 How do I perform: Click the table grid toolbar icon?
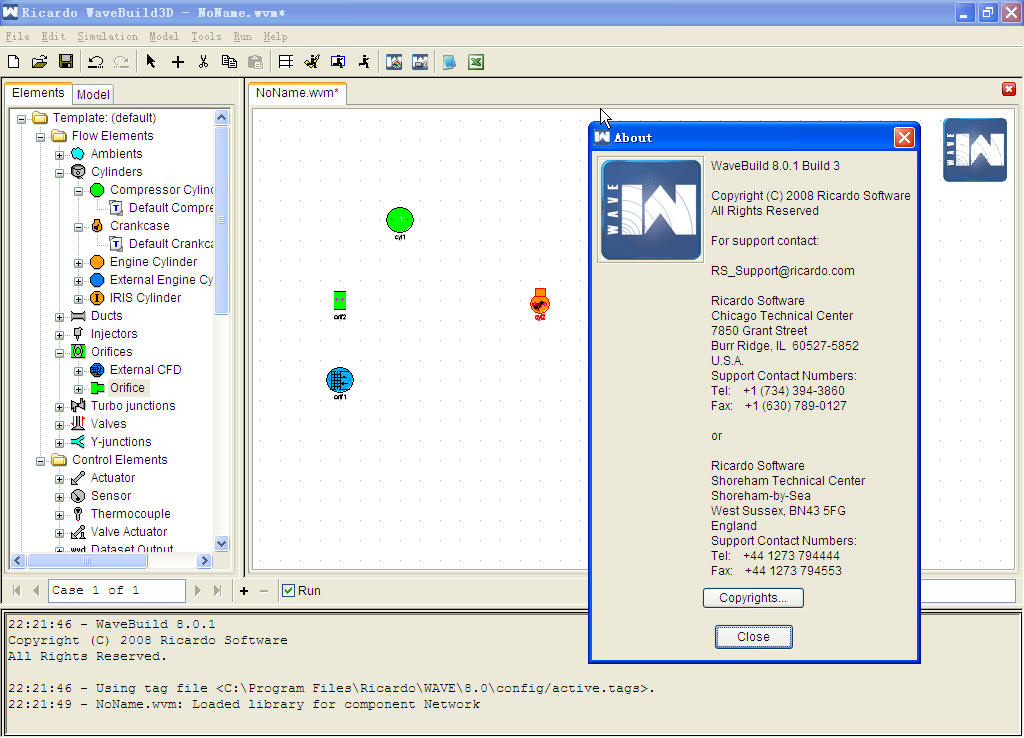(x=285, y=62)
